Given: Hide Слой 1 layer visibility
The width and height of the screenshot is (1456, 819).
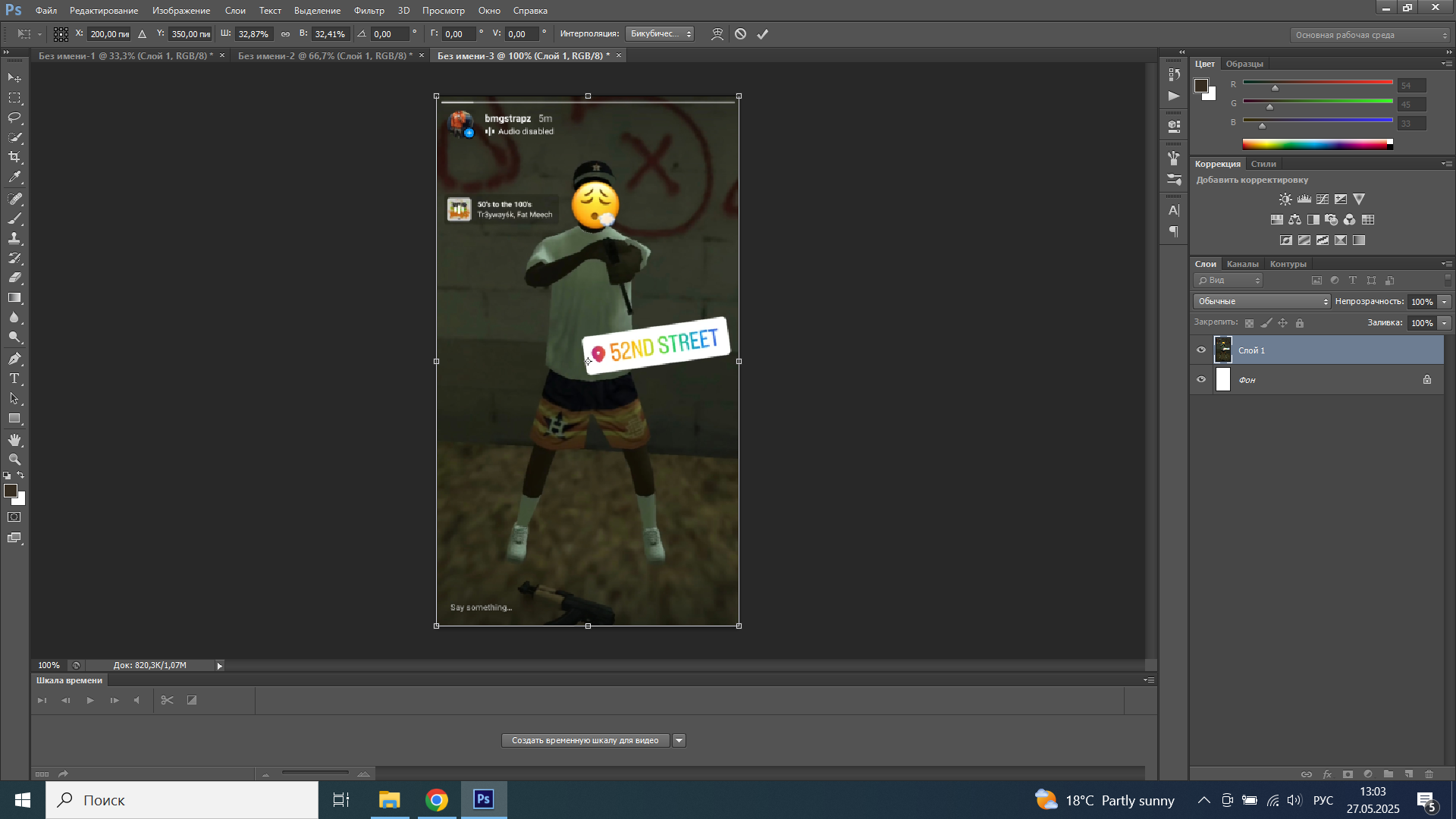Looking at the screenshot, I should point(1201,350).
